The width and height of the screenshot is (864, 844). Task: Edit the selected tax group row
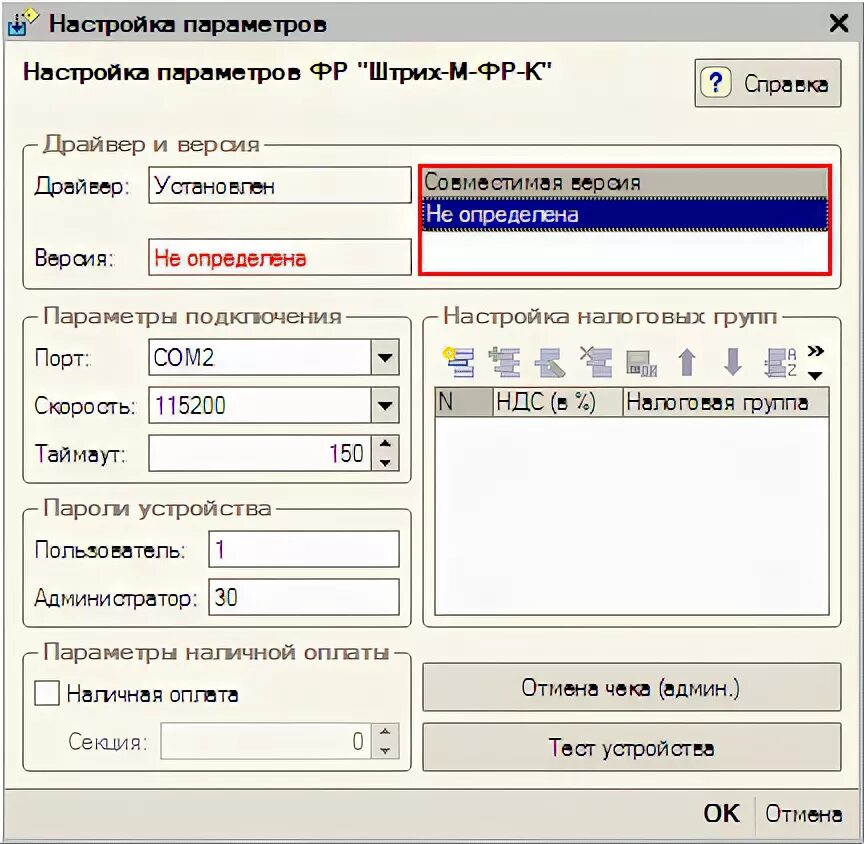550,362
